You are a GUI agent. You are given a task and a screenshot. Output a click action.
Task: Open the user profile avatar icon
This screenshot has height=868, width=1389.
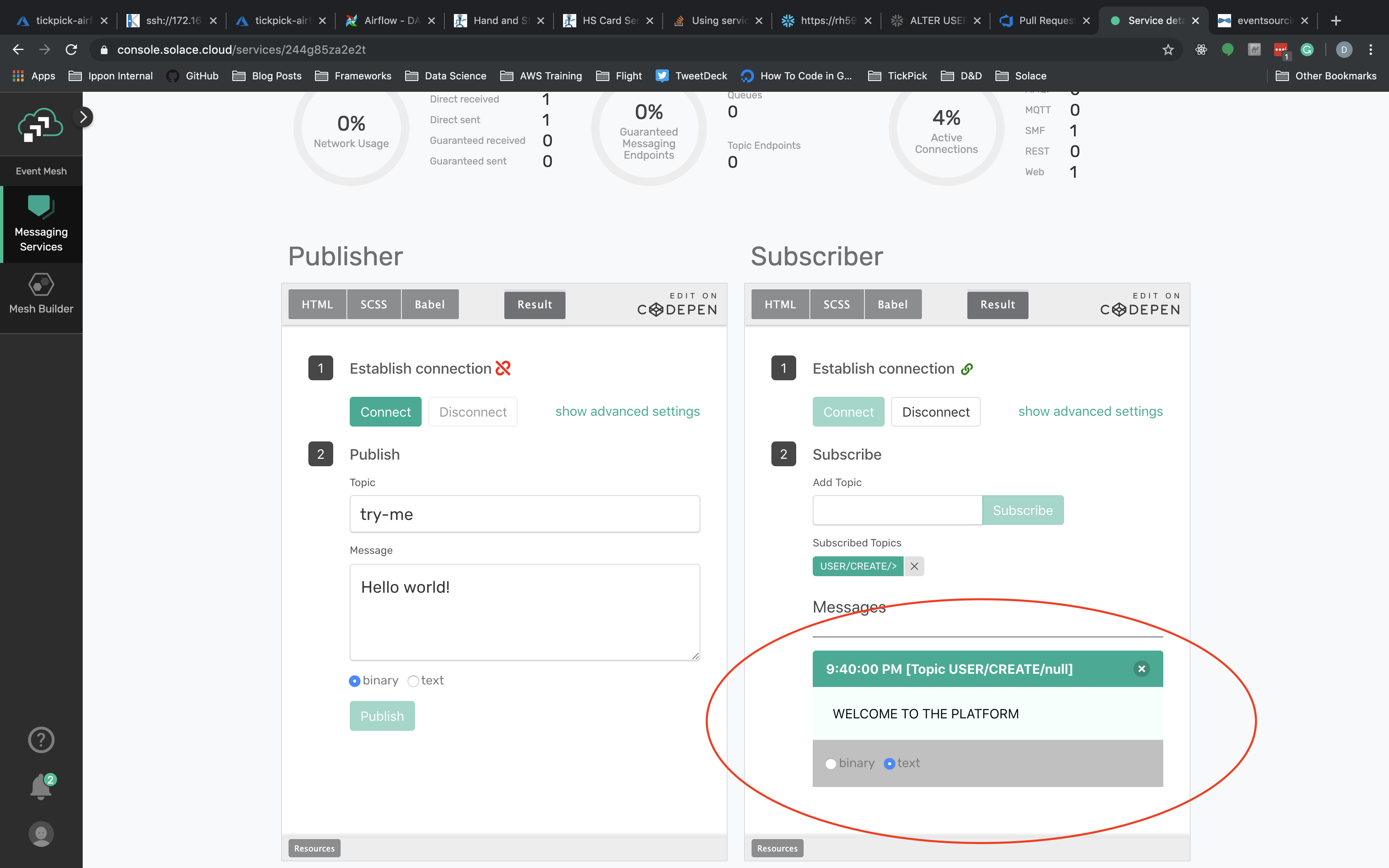[x=41, y=834]
